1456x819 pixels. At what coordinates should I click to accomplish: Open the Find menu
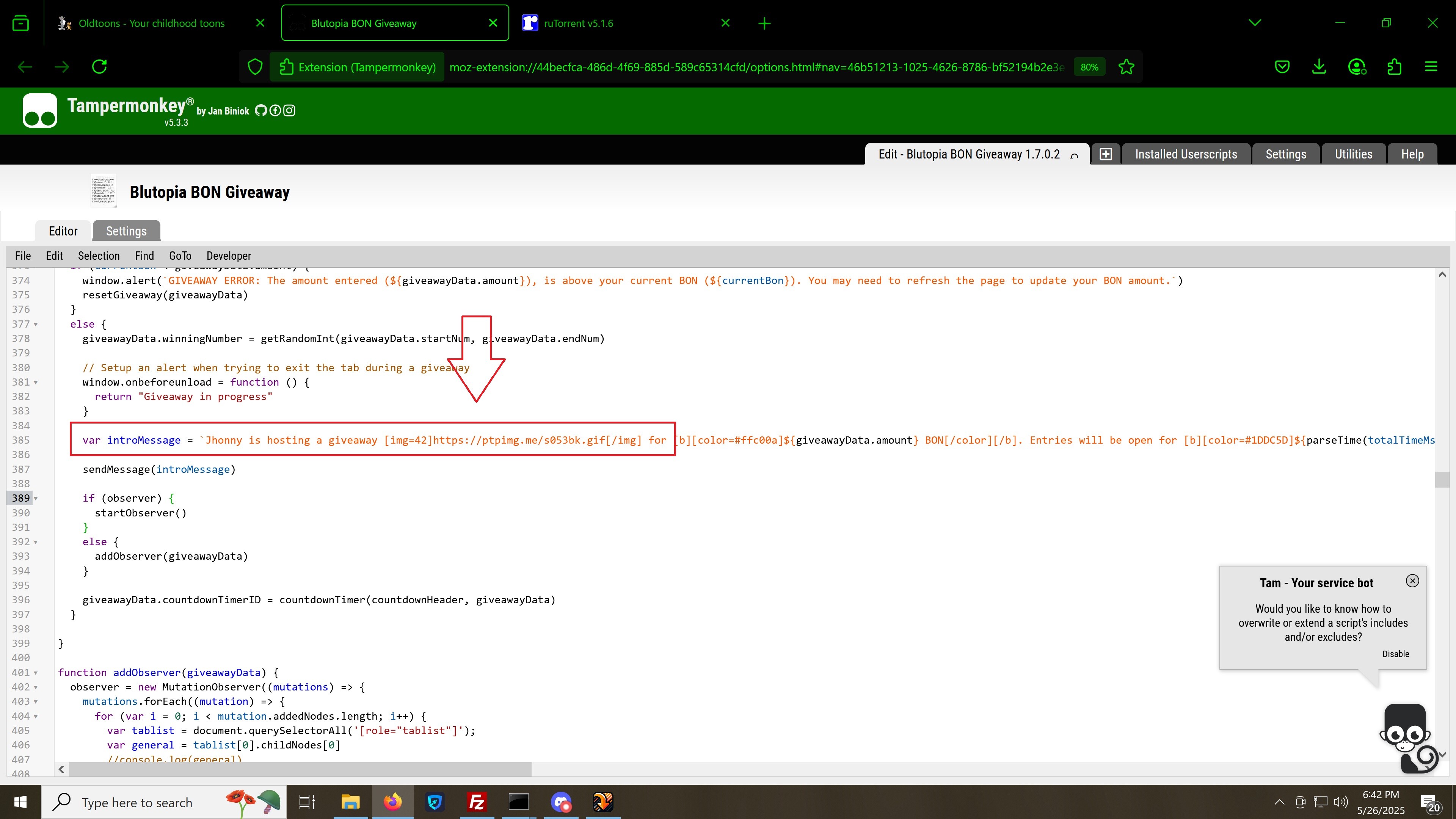144,256
